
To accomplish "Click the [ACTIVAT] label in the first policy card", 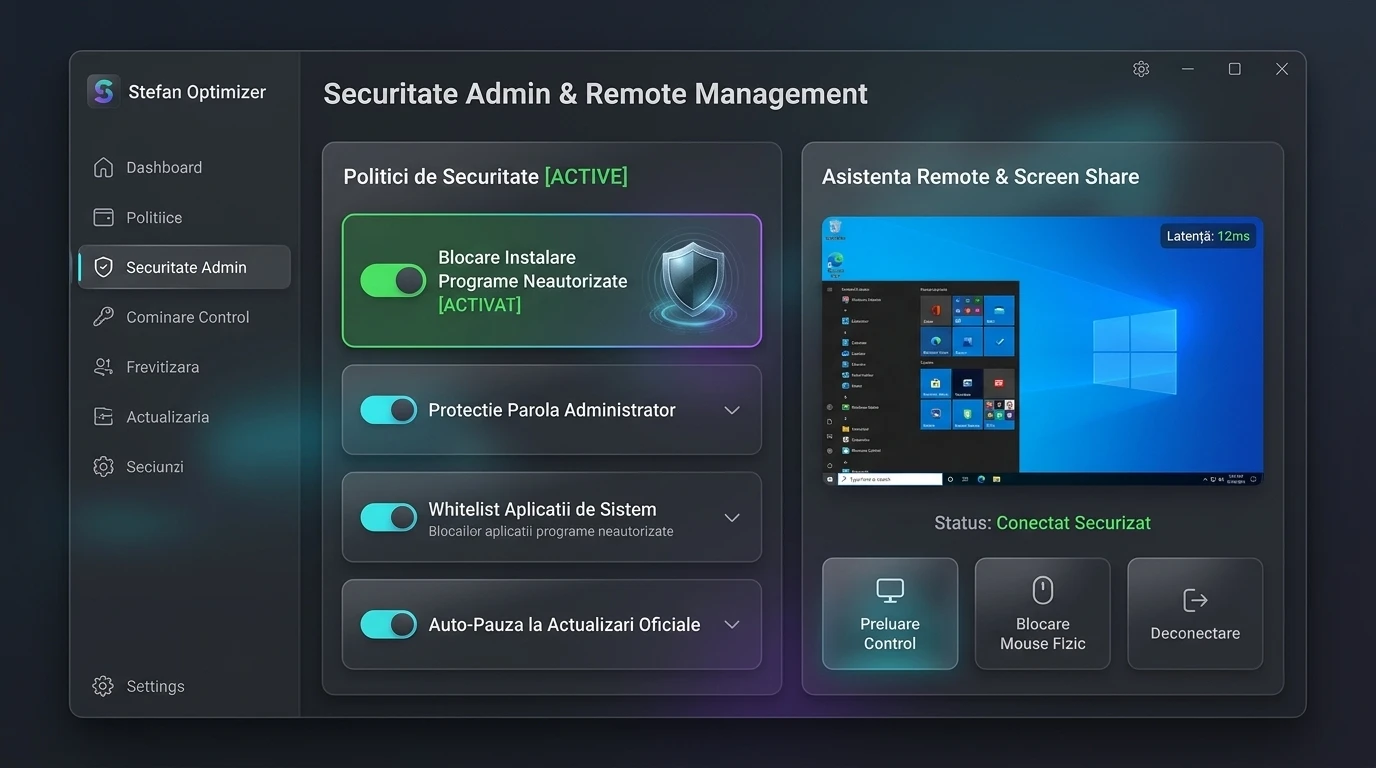I will tap(480, 305).
